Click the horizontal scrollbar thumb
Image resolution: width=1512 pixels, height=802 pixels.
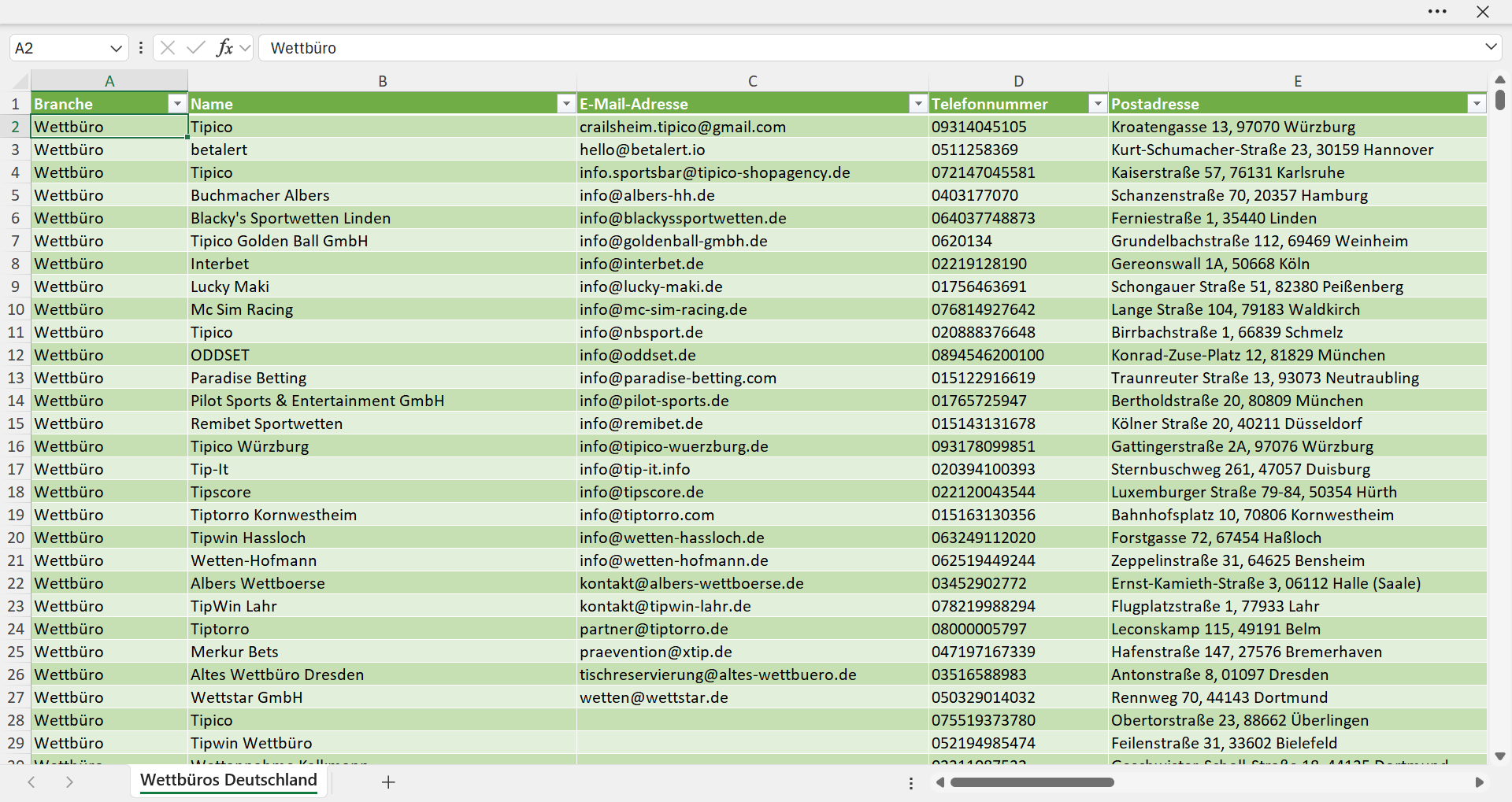1032,782
